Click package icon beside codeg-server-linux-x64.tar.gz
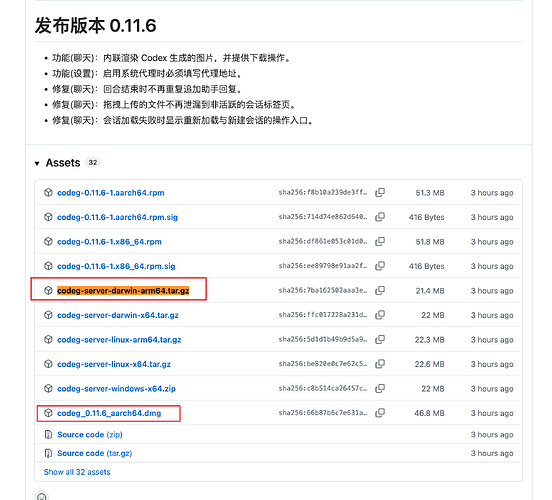 point(48,364)
